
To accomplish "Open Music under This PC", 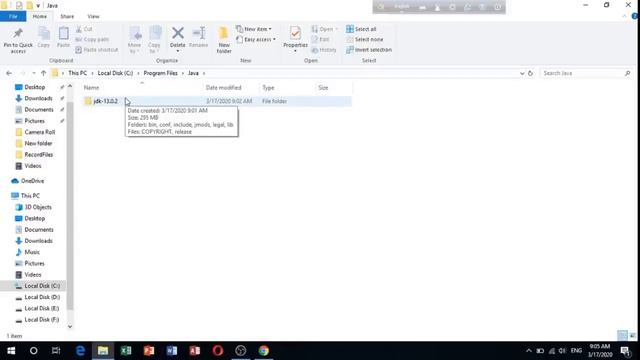I will [x=32, y=252].
